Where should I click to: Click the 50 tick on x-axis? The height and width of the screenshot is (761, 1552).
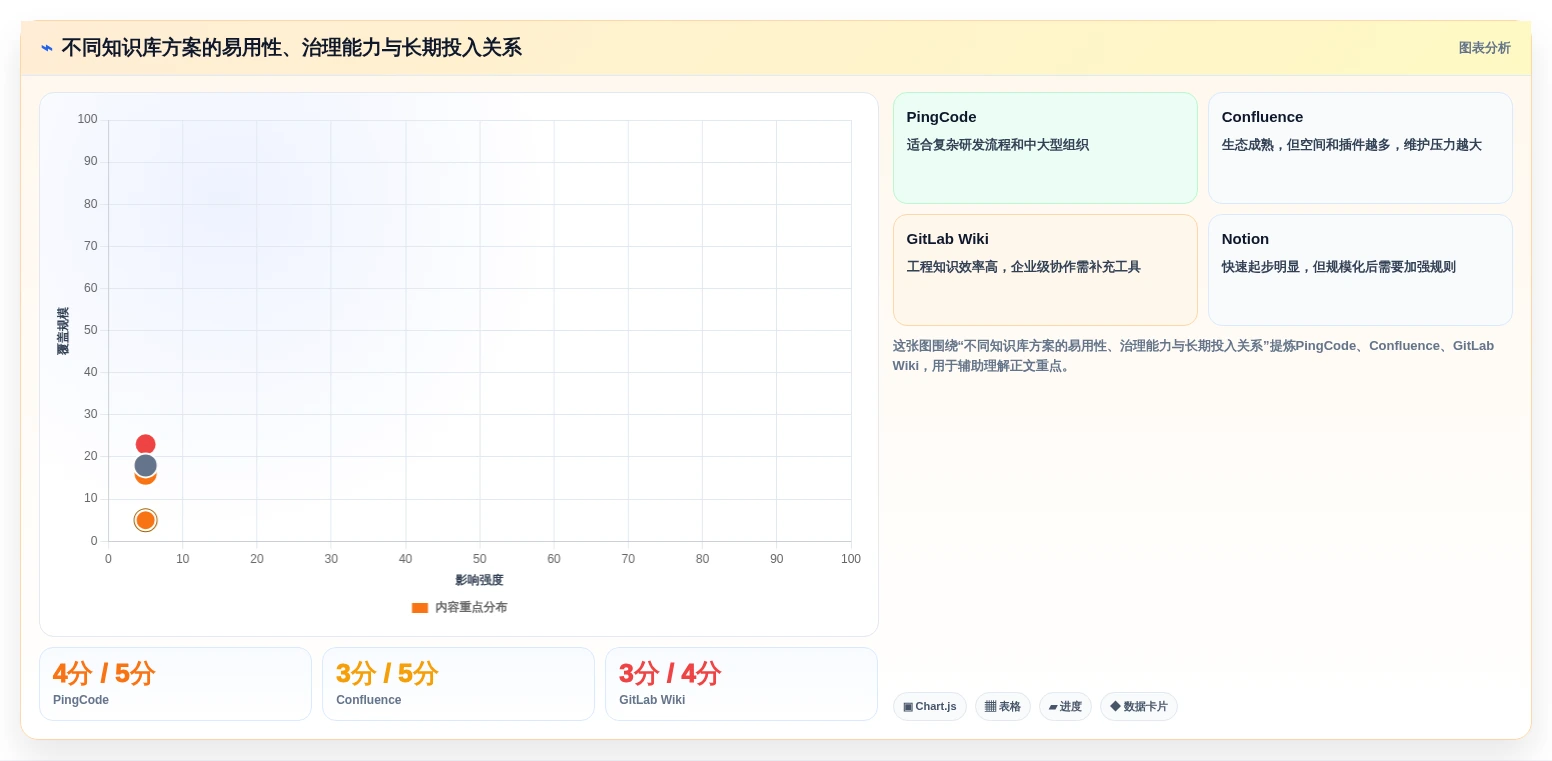pyautogui.click(x=480, y=559)
